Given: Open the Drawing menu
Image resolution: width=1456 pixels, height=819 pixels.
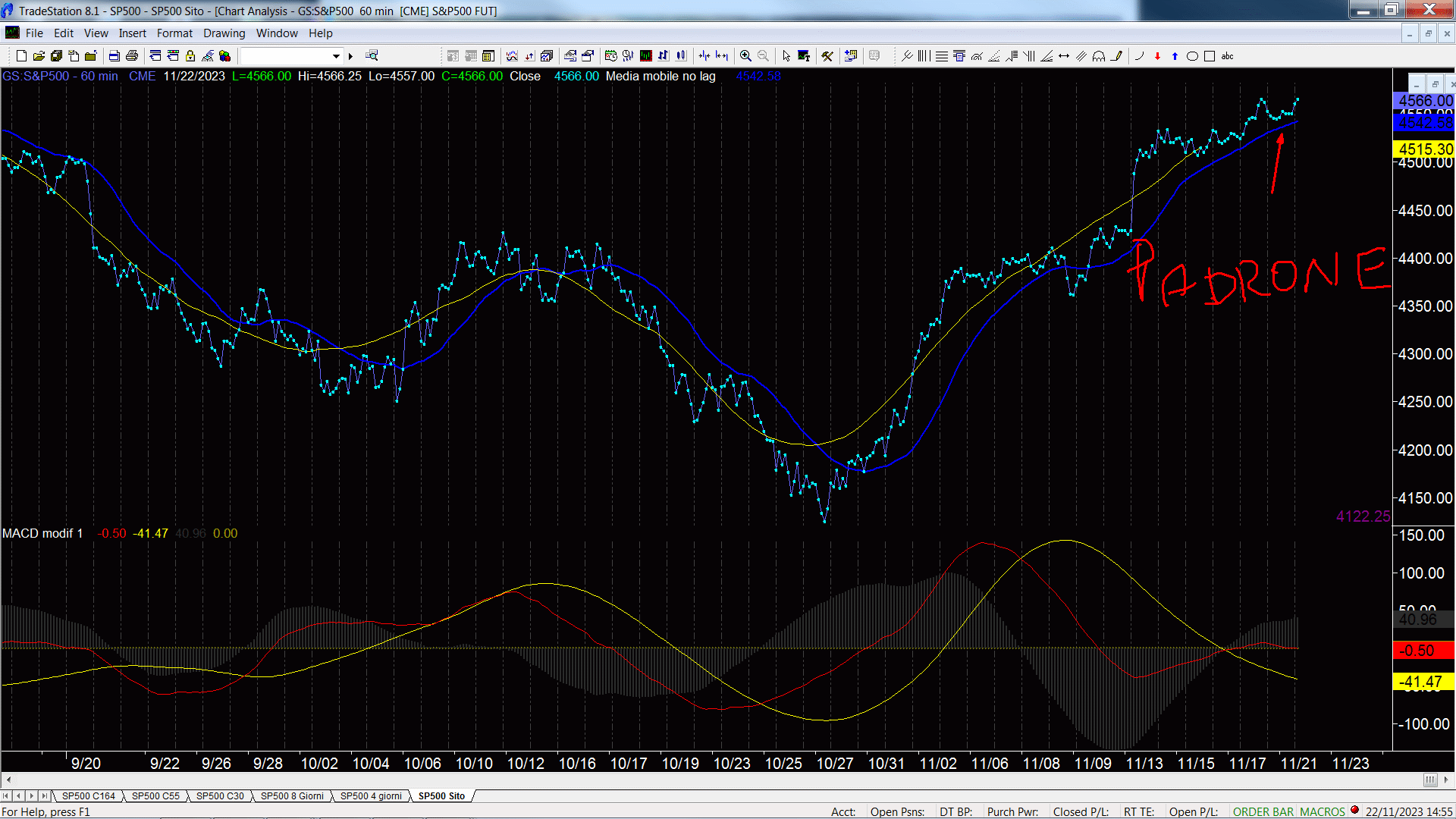Looking at the screenshot, I should [x=224, y=33].
